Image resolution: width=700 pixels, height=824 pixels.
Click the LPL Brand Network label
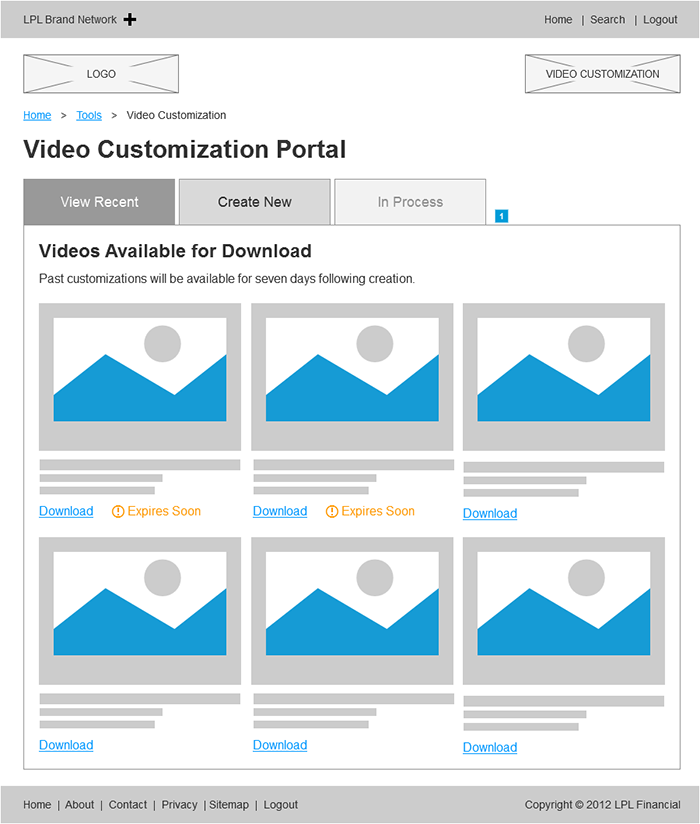click(70, 19)
